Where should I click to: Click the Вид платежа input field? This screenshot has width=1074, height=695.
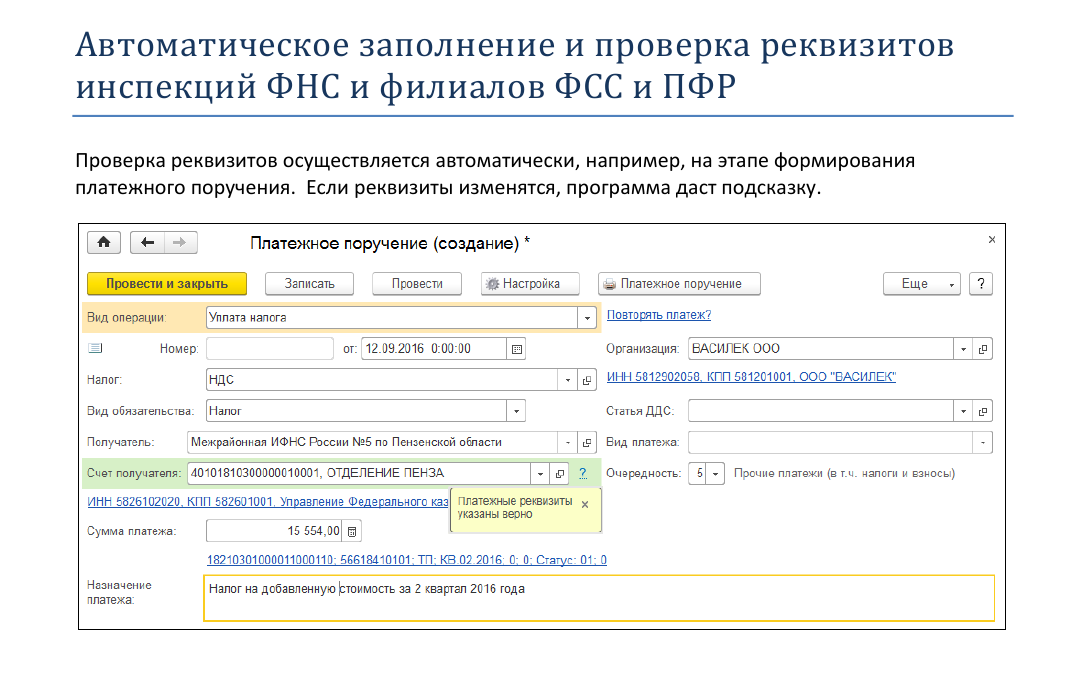(830, 442)
